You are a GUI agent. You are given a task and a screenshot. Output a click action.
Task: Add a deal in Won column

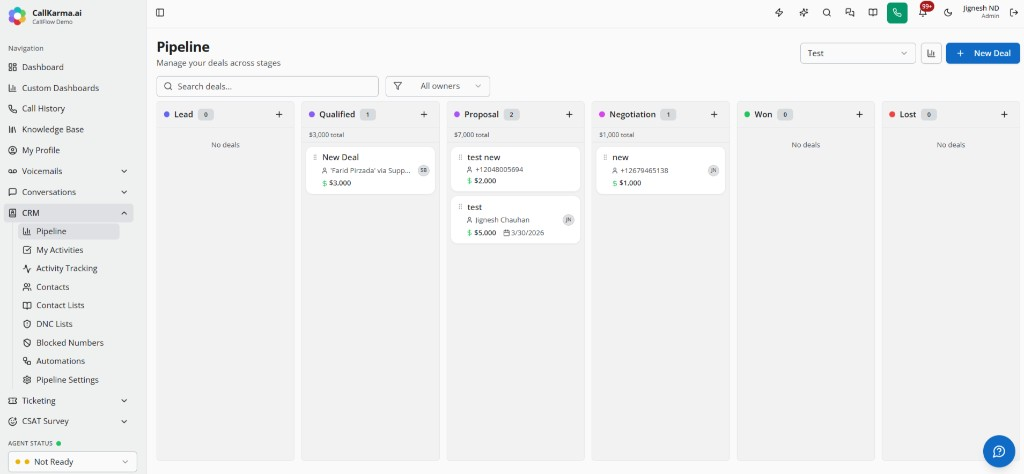[859, 114]
